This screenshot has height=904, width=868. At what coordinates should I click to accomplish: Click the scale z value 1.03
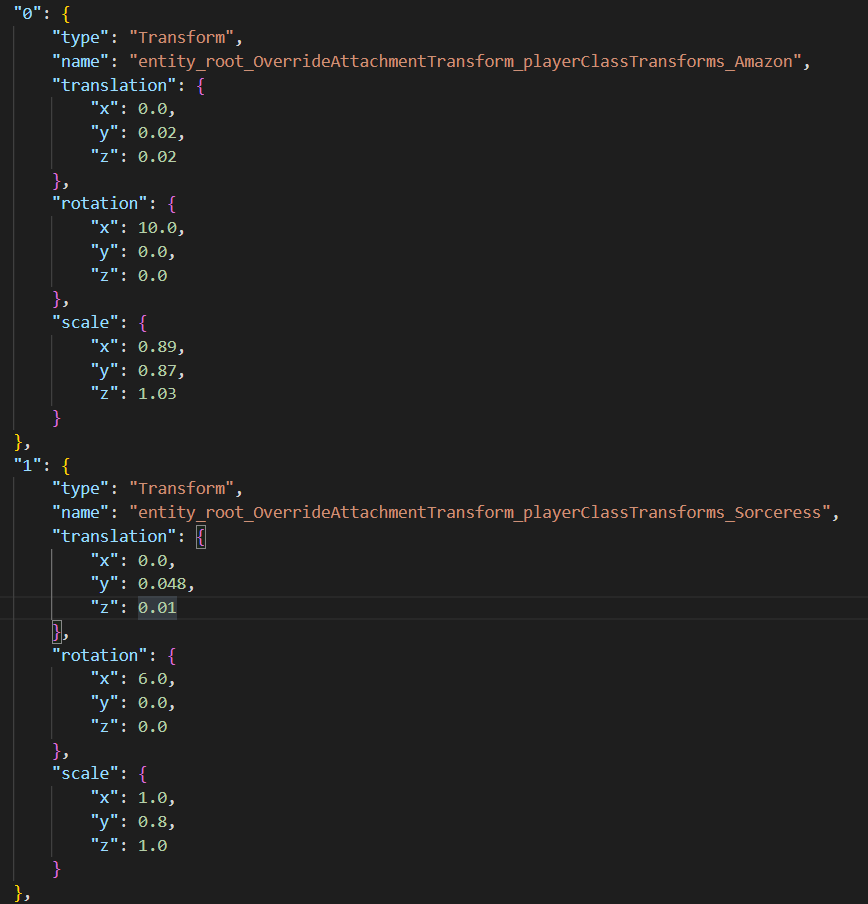click(157, 394)
